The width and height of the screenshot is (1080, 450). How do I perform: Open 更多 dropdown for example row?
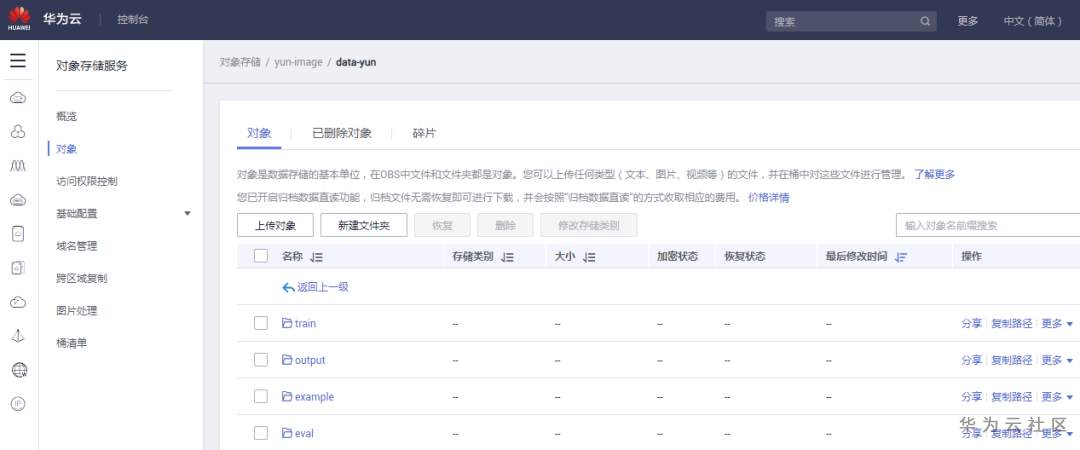pyautogui.click(x=1057, y=397)
